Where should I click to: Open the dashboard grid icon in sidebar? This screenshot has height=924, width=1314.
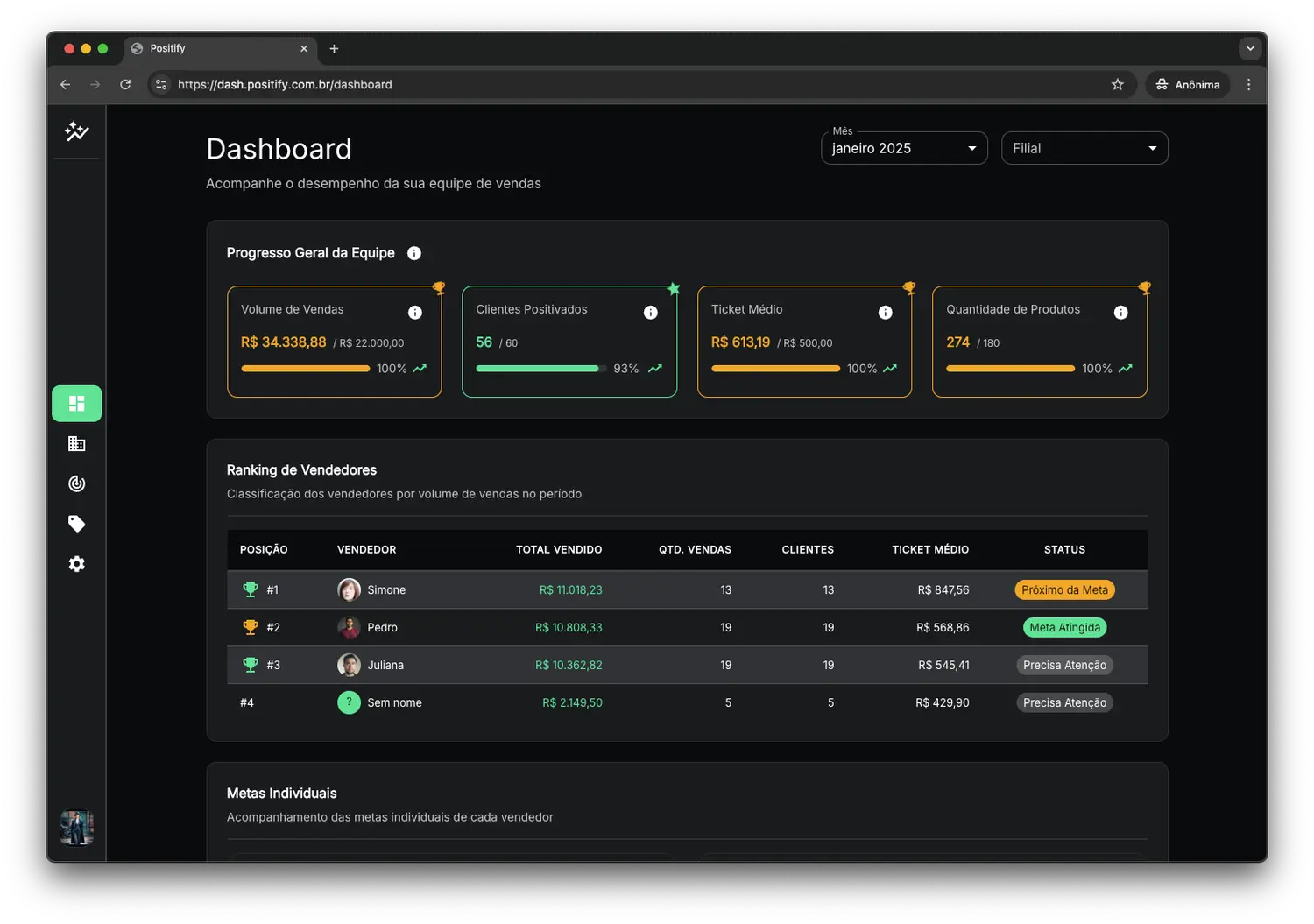(77, 404)
